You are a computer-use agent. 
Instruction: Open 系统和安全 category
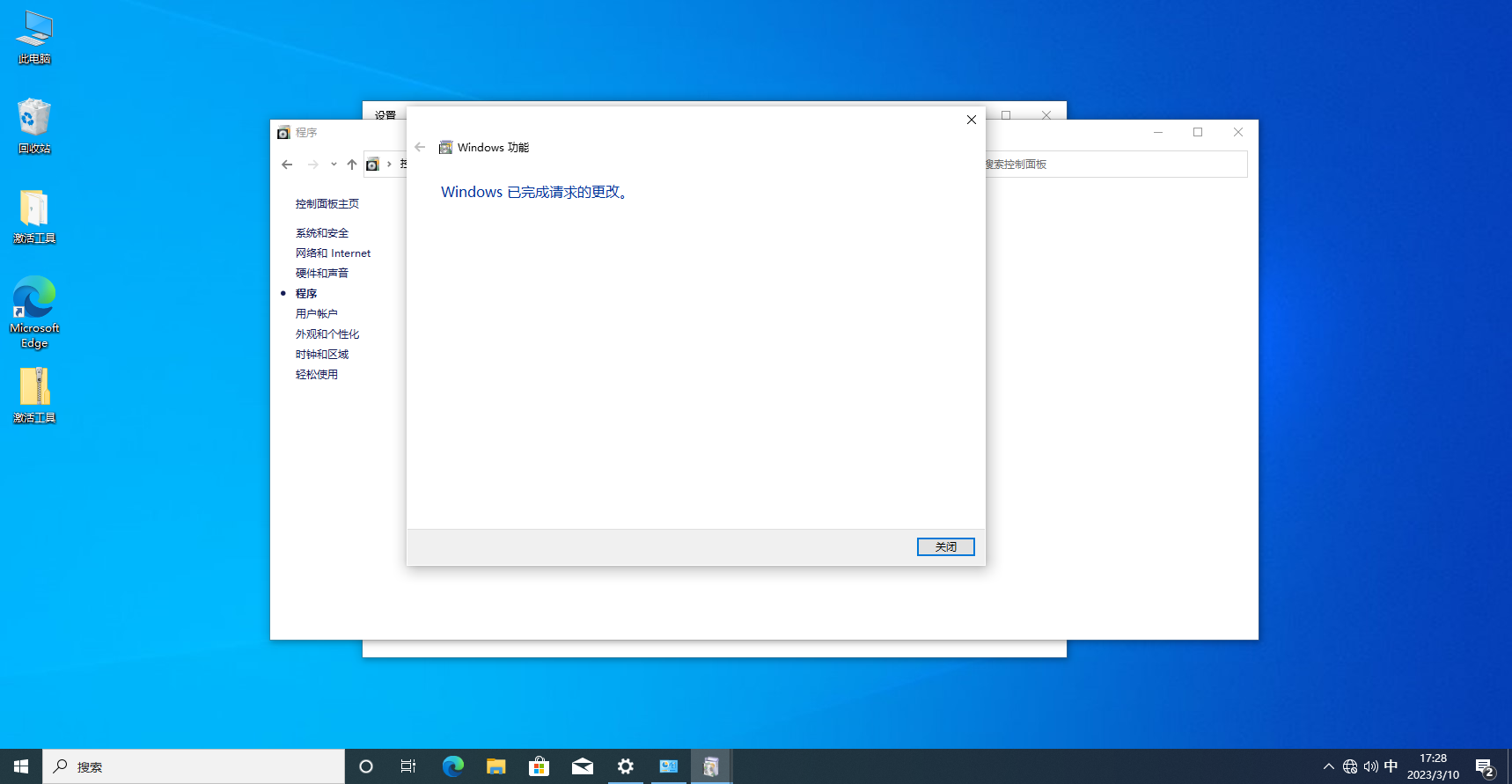322,233
